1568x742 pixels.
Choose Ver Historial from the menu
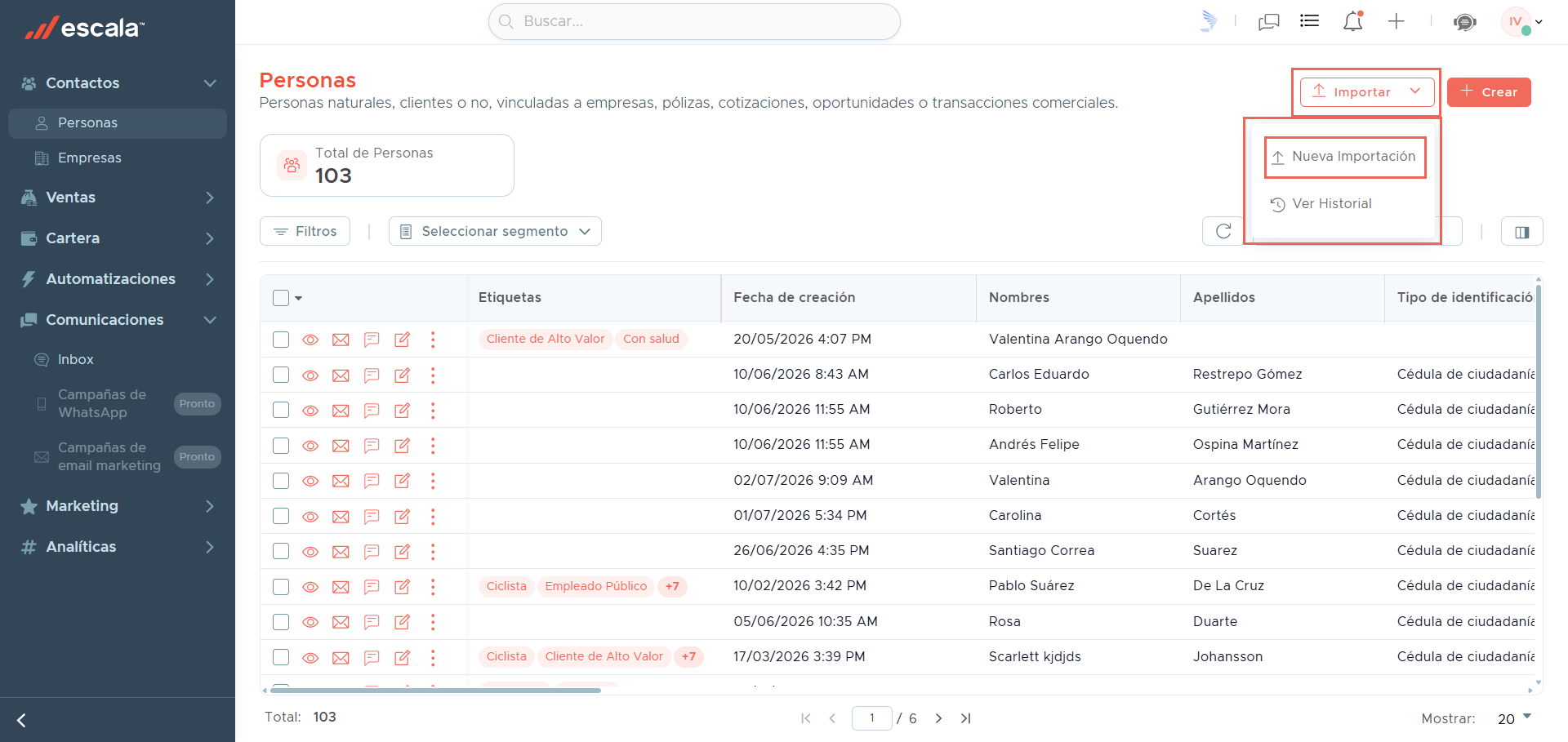[x=1322, y=204]
